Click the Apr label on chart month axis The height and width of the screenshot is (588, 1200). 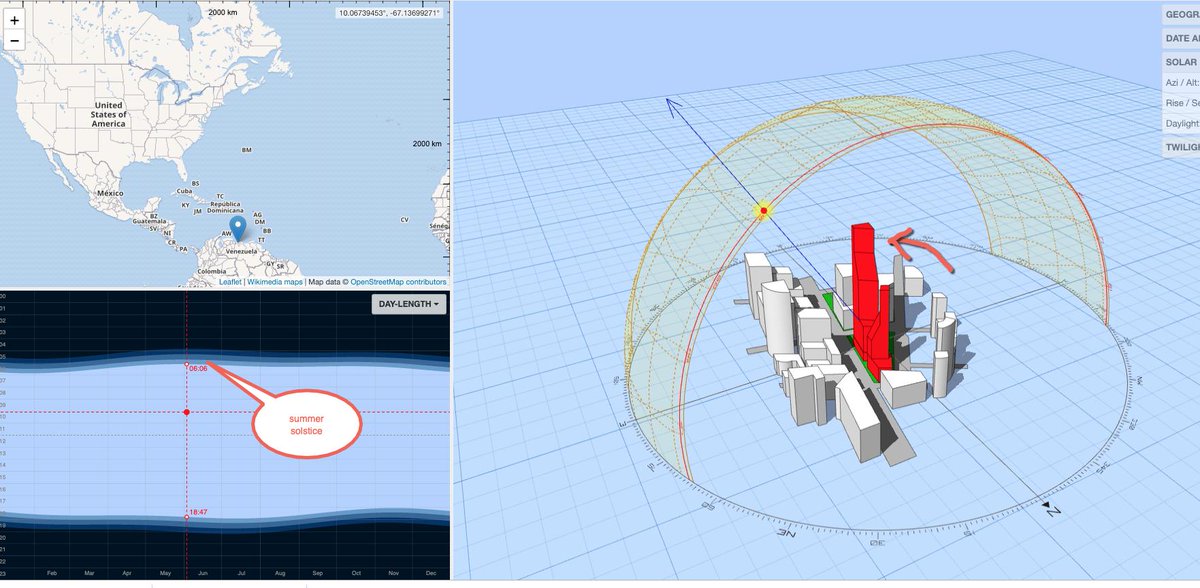(127, 573)
